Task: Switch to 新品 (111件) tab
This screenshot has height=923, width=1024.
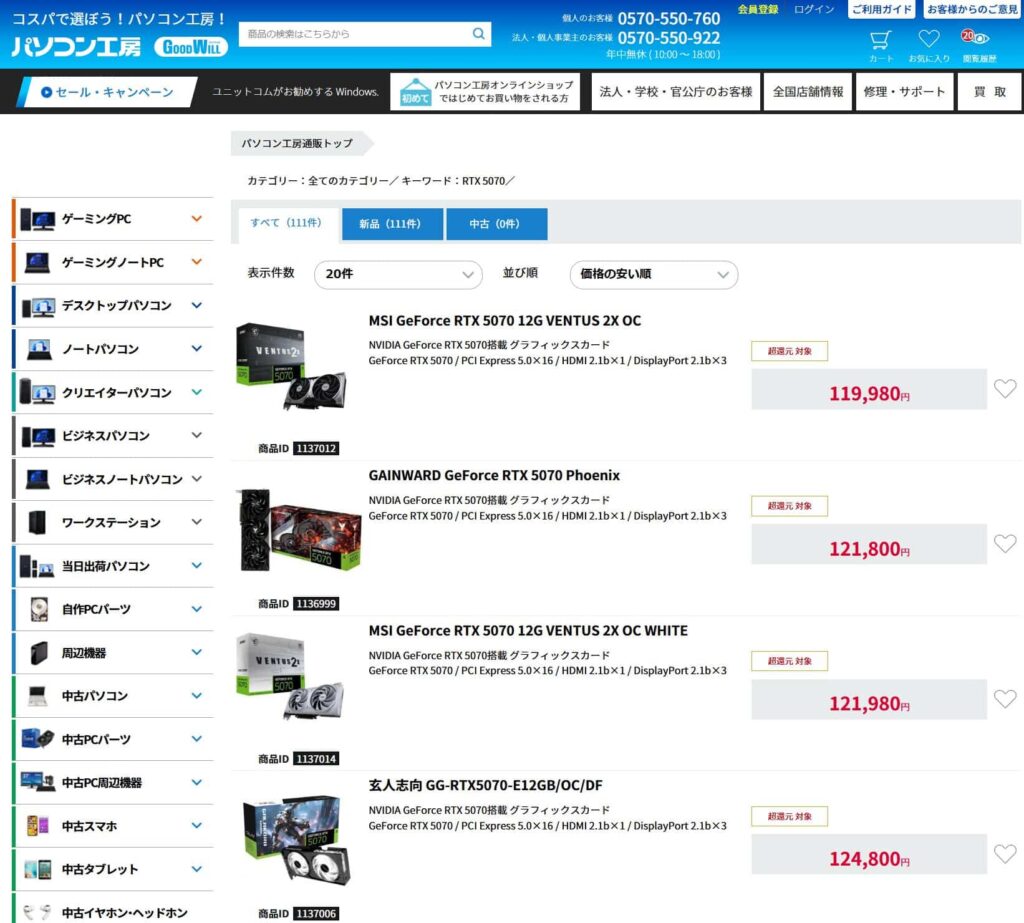Action: 392,224
